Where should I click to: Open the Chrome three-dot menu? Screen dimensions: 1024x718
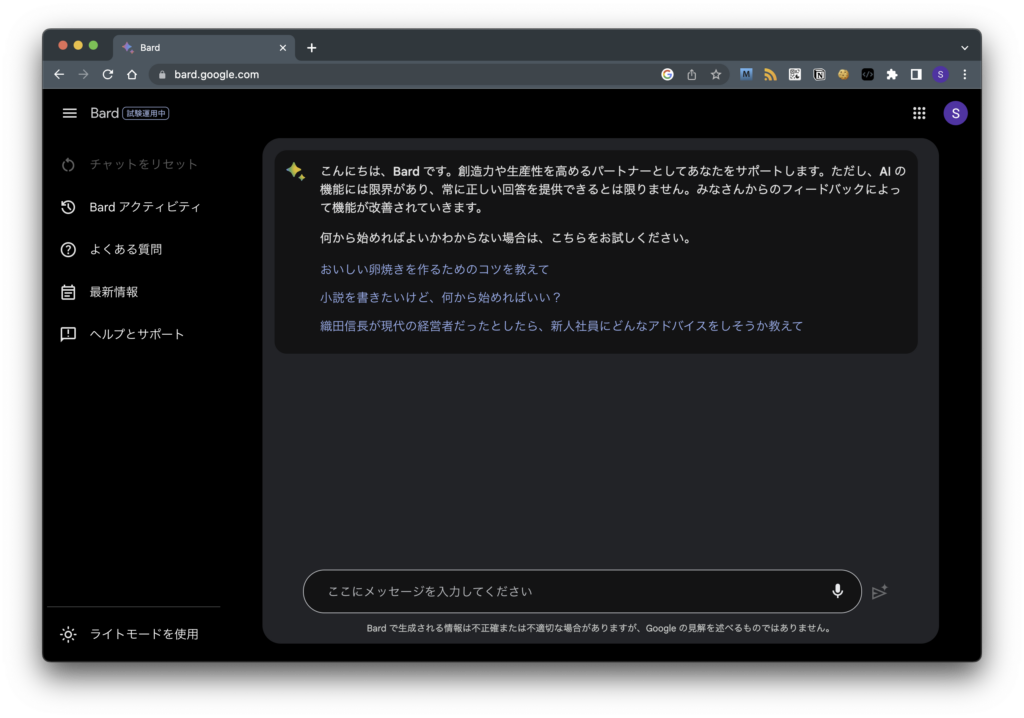[x=965, y=74]
